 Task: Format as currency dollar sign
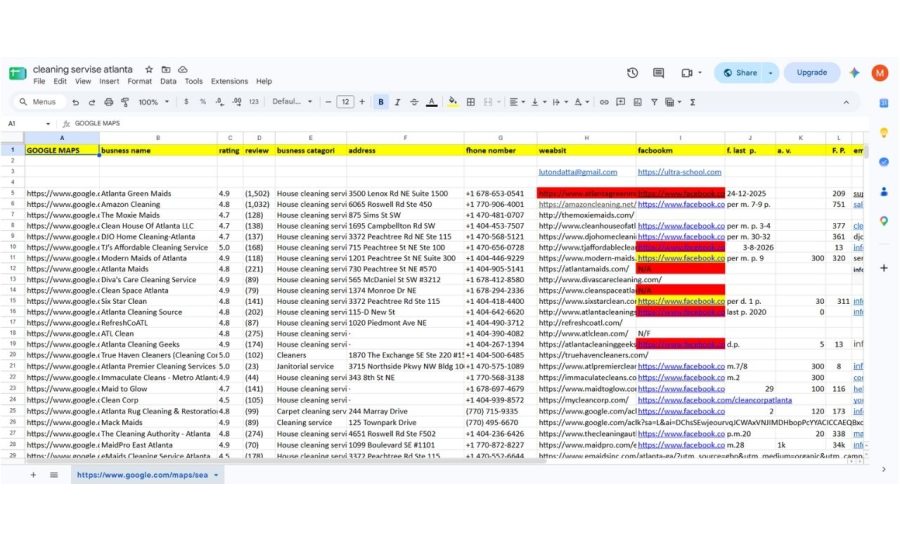[x=186, y=102]
